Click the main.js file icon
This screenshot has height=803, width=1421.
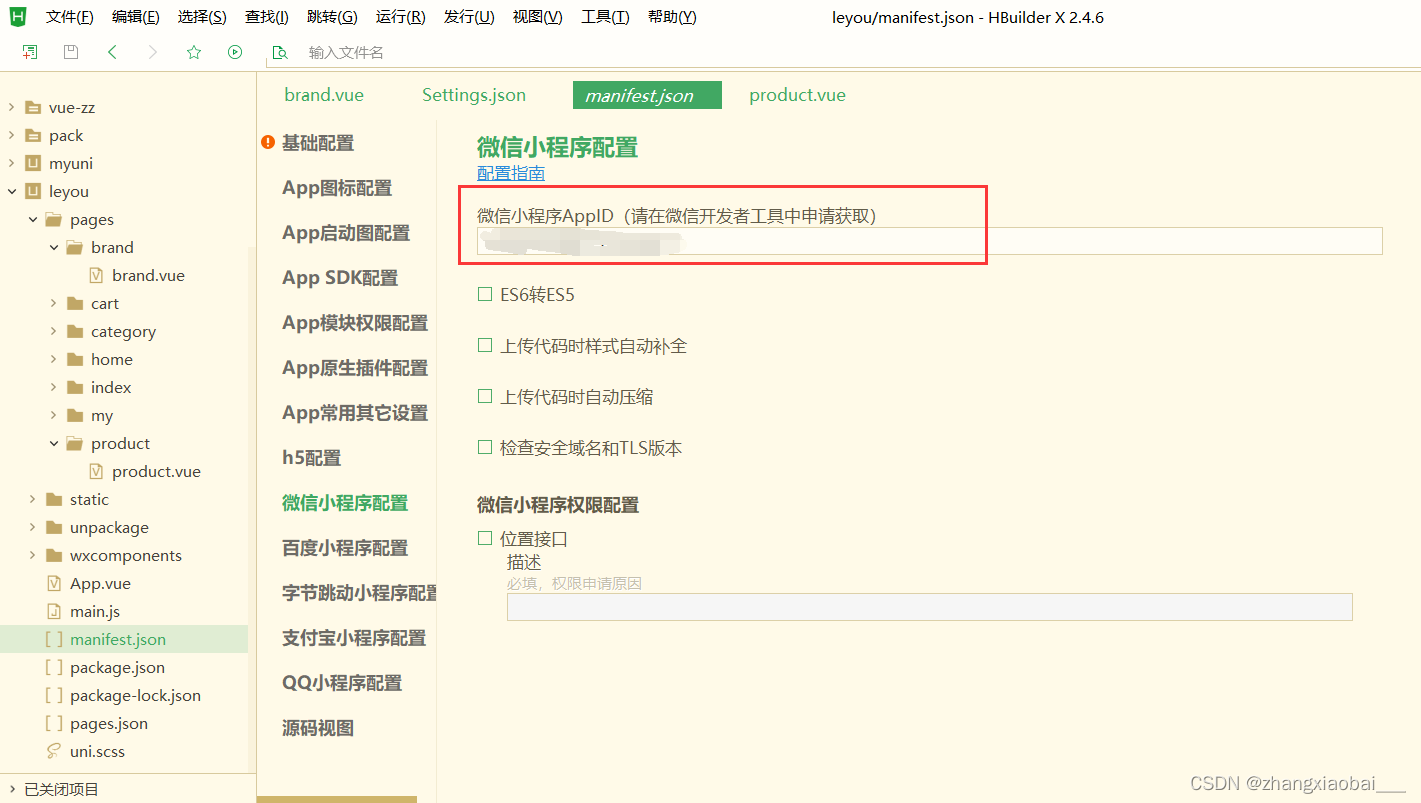click(x=54, y=611)
